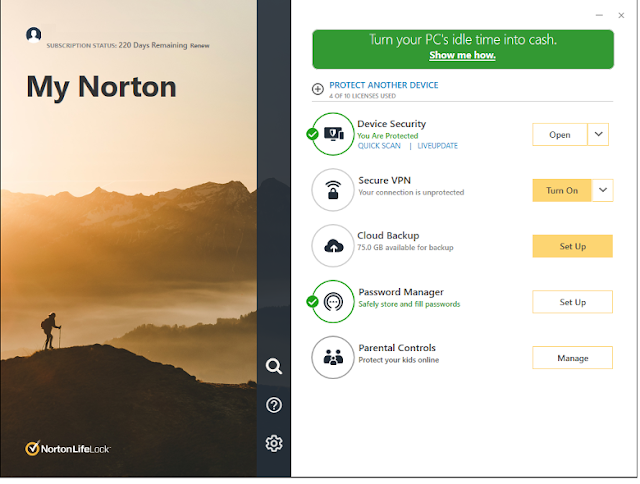Open the help question mark icon
The image size is (640, 484).
[x=273, y=405]
